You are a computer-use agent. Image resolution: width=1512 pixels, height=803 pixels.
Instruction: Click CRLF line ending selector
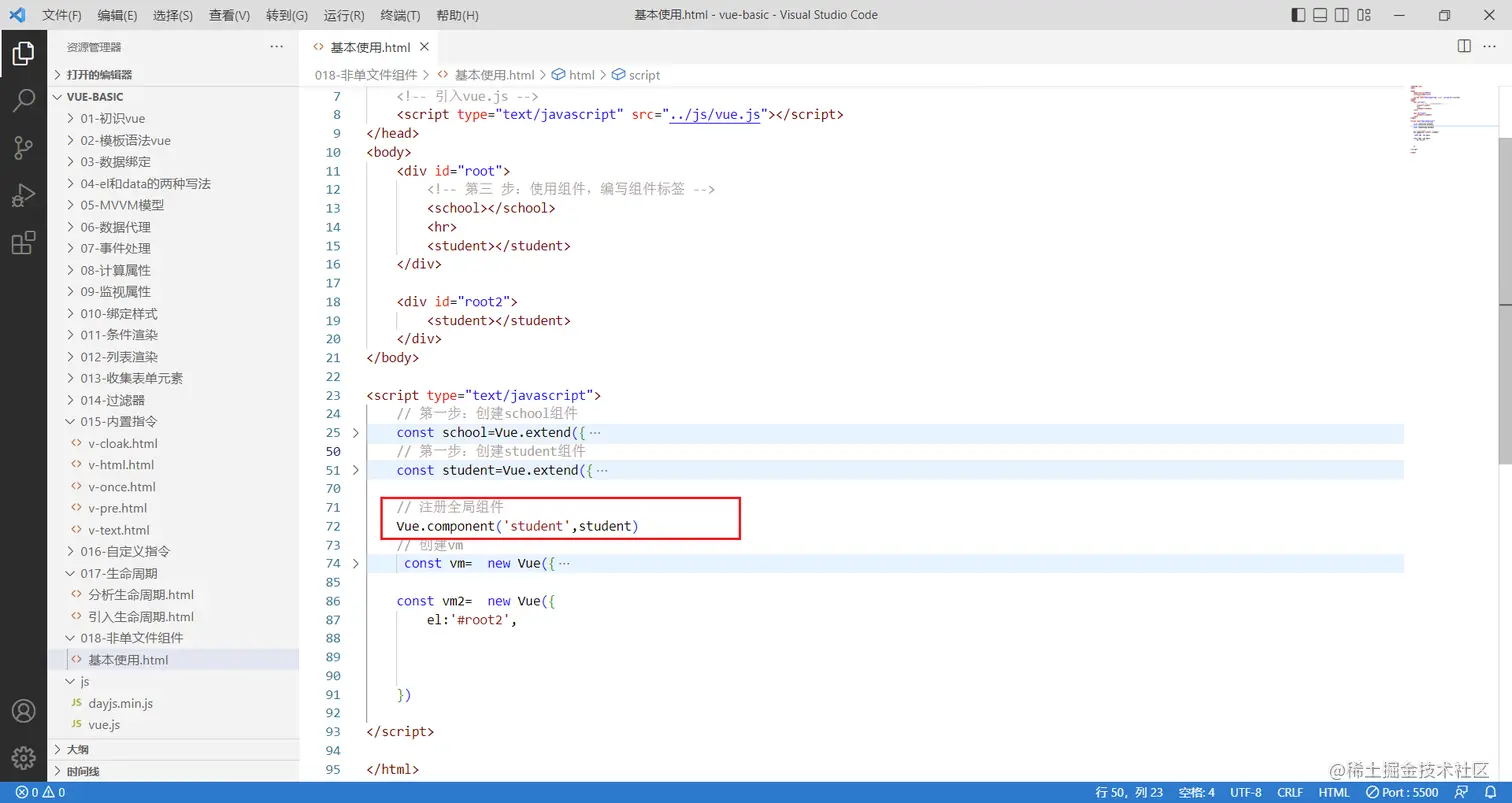click(x=1290, y=793)
